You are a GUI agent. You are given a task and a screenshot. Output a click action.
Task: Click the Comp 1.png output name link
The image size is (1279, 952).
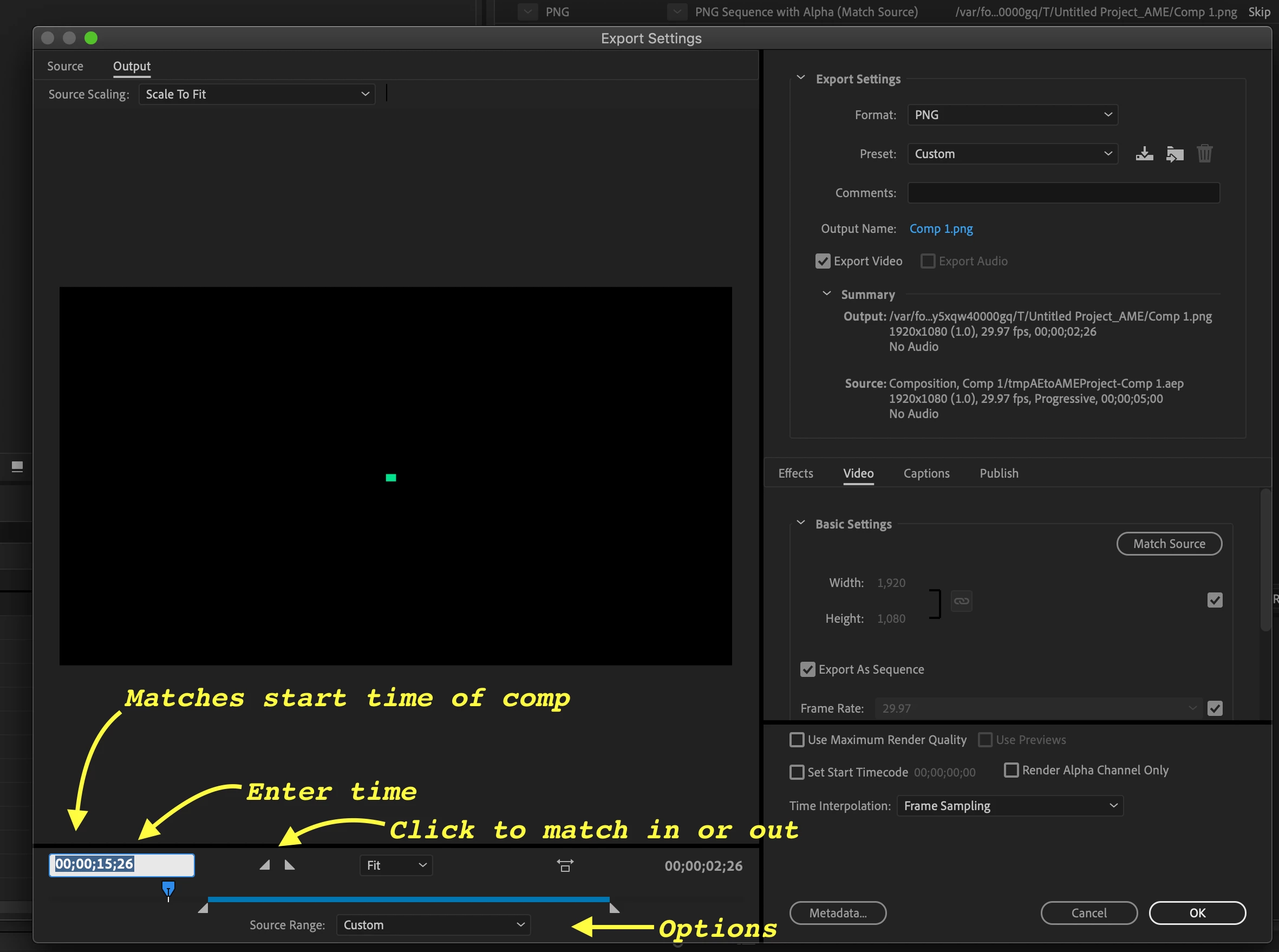tap(941, 229)
